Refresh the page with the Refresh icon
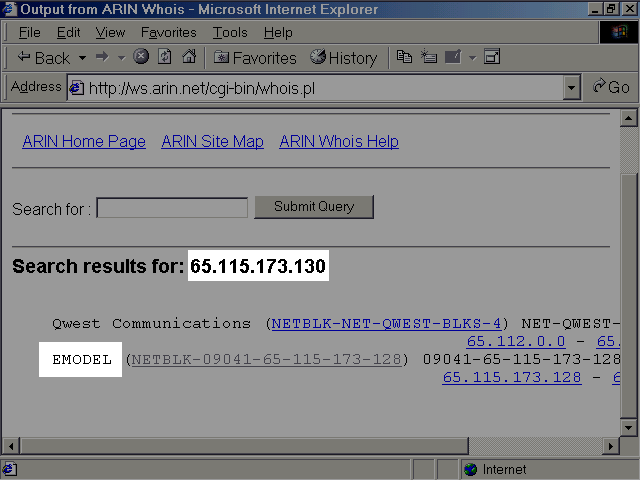Screen dimensions: 640x480 [x=164, y=57]
